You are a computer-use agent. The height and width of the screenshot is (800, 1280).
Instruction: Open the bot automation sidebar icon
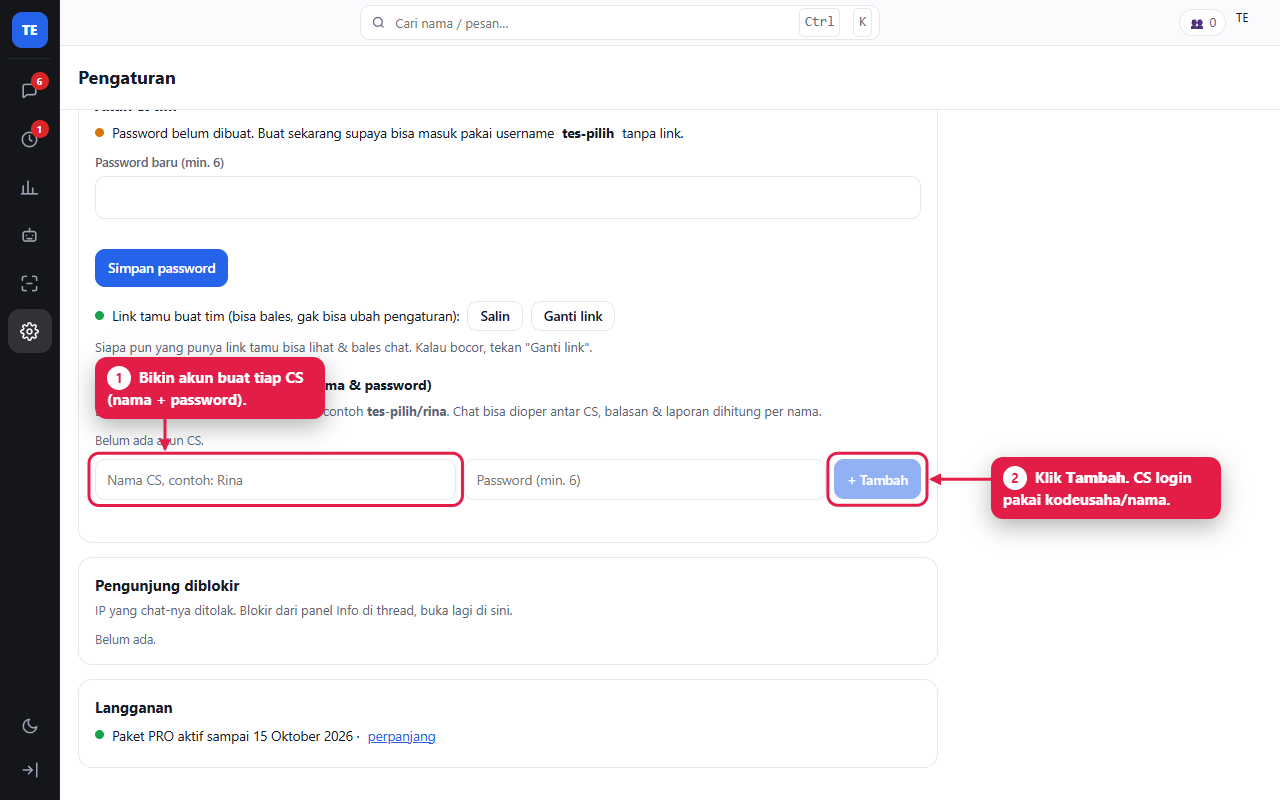30,235
